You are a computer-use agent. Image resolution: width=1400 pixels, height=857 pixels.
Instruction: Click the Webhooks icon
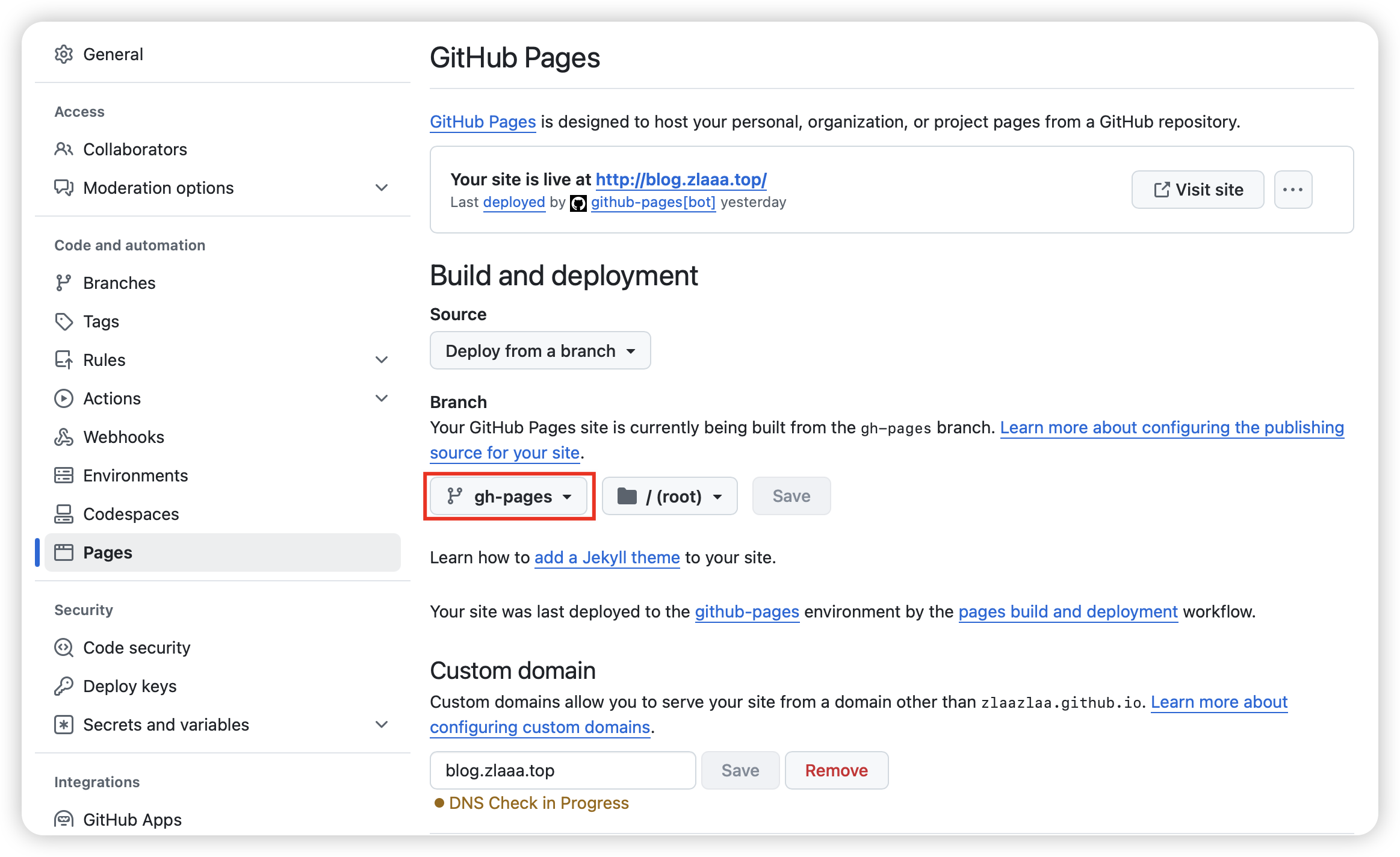click(x=64, y=437)
